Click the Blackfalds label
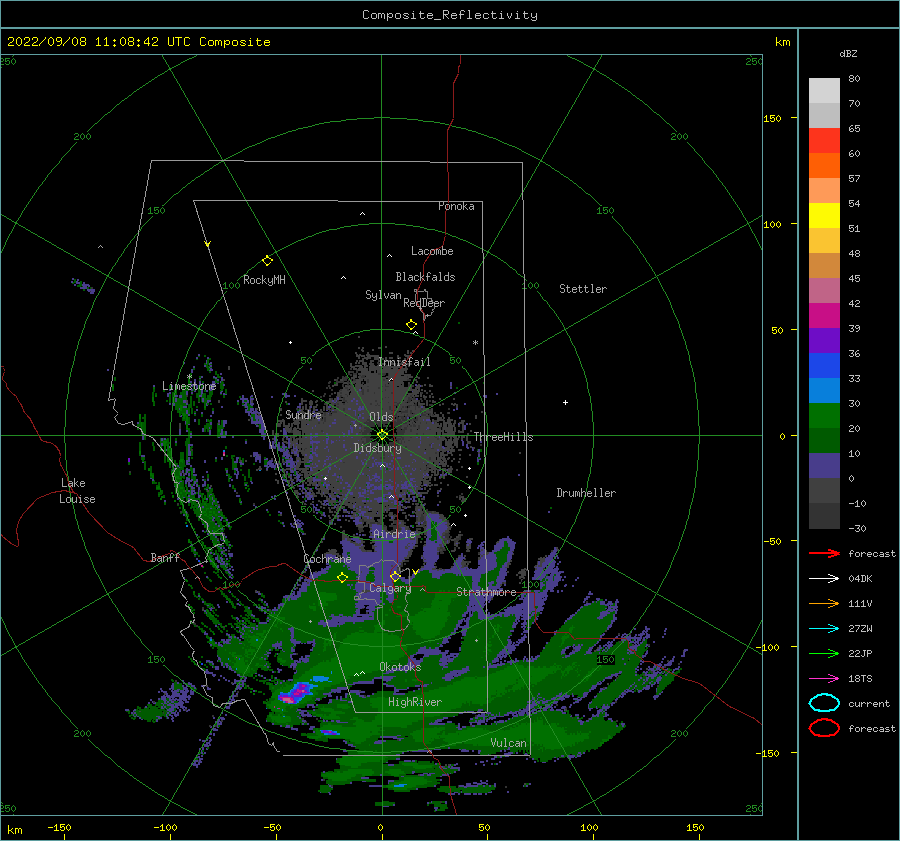The height and width of the screenshot is (841, 900). (x=425, y=277)
